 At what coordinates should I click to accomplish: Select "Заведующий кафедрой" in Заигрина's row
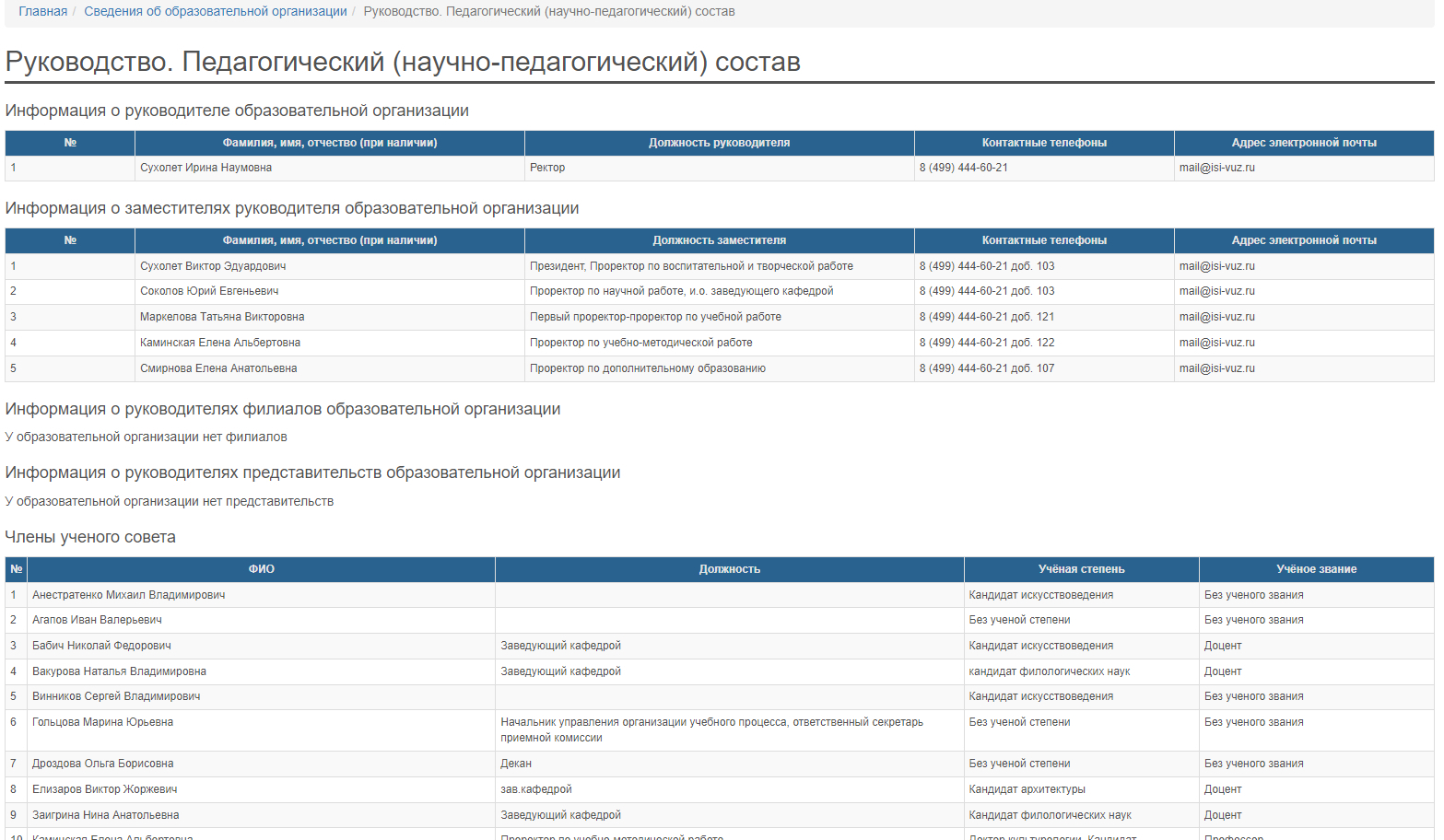(x=560, y=815)
